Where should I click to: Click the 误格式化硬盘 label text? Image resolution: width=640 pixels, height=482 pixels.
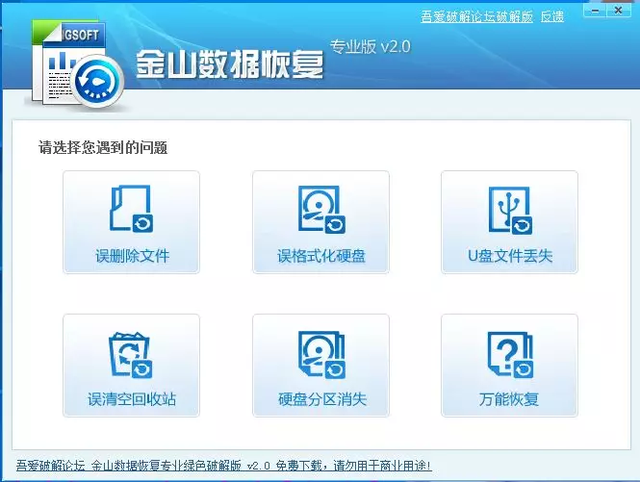[321, 256]
